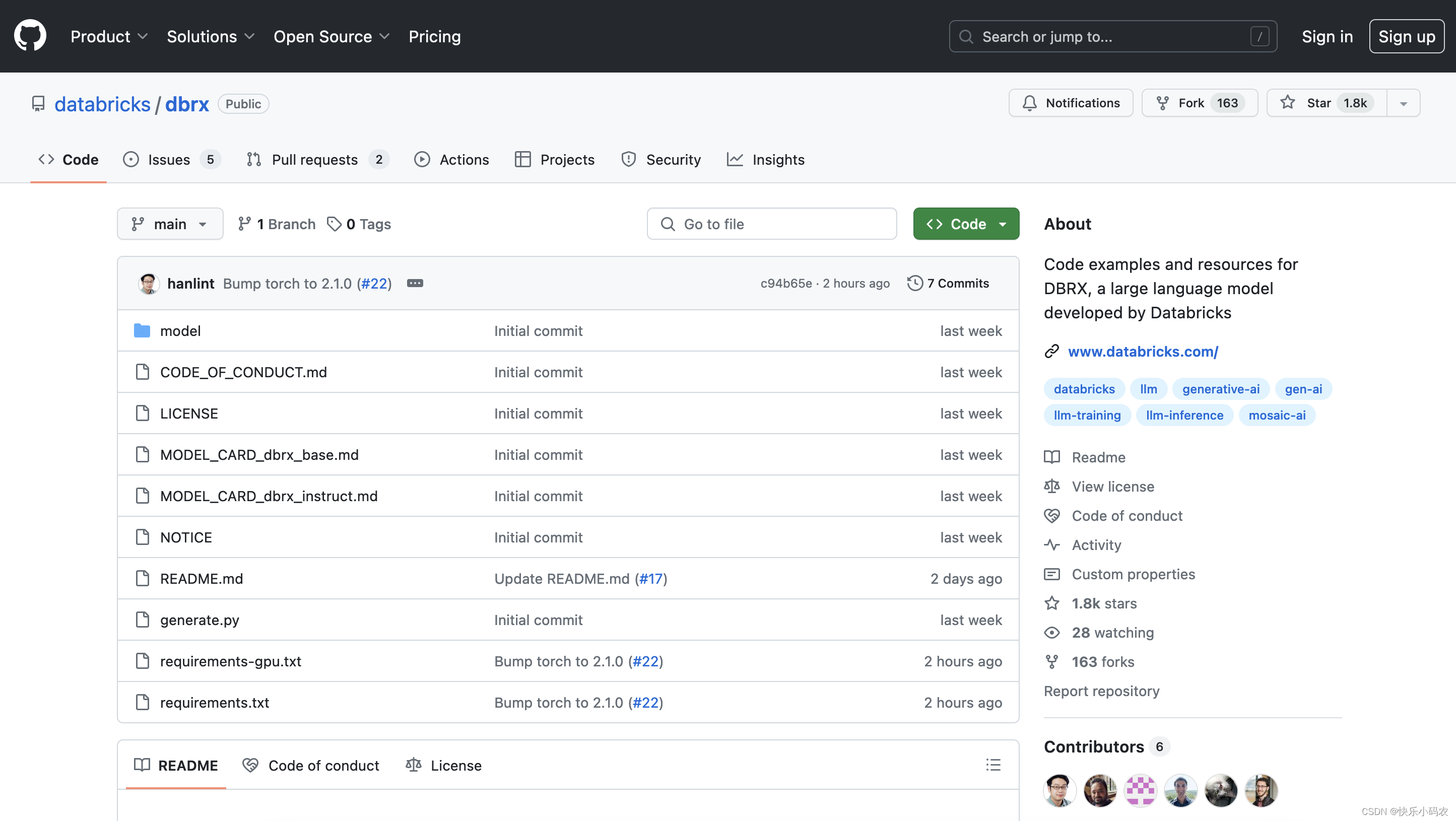Switch to the Pull requests tab
1456x821 pixels.
click(315, 159)
